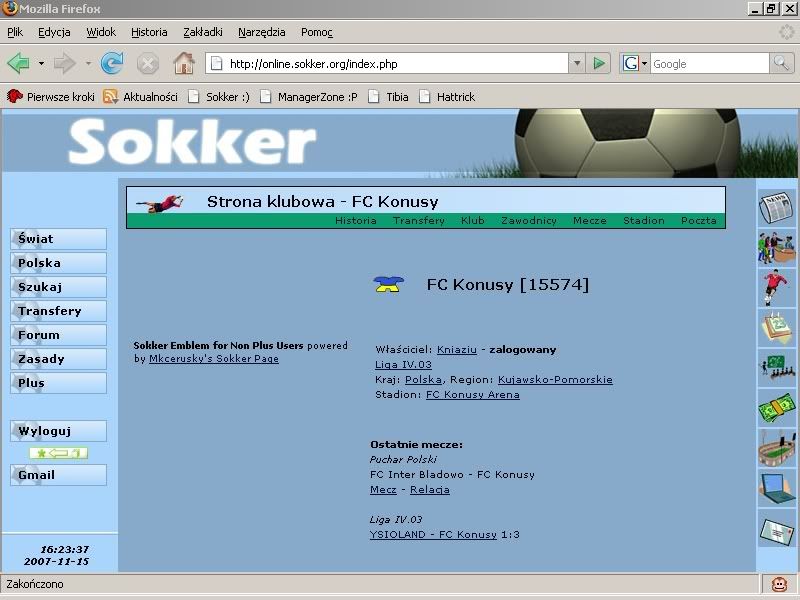Open the Liga IV.03 link
The height and width of the screenshot is (600, 800).
point(403,364)
